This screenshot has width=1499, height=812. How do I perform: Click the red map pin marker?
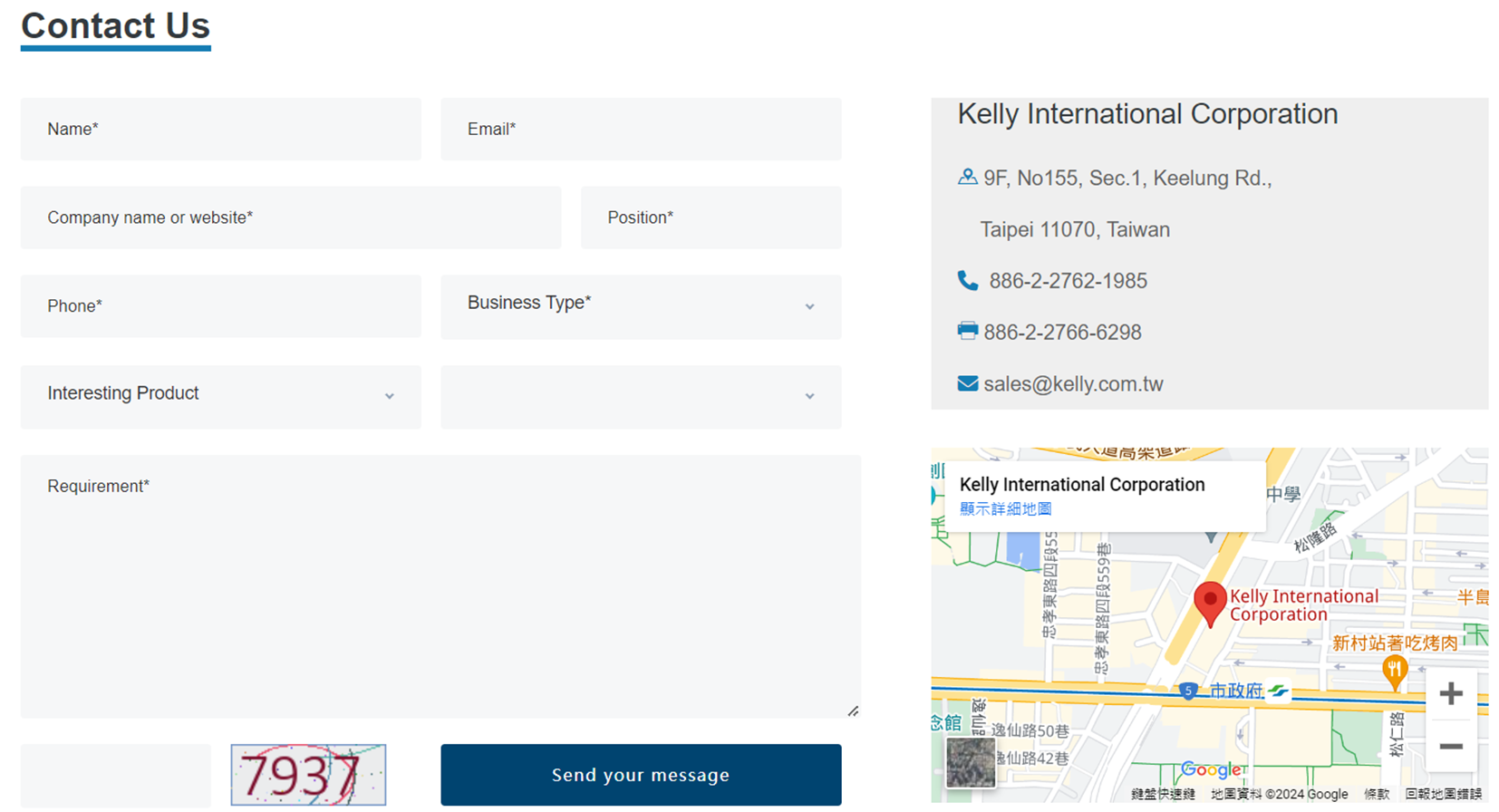[x=1209, y=602]
